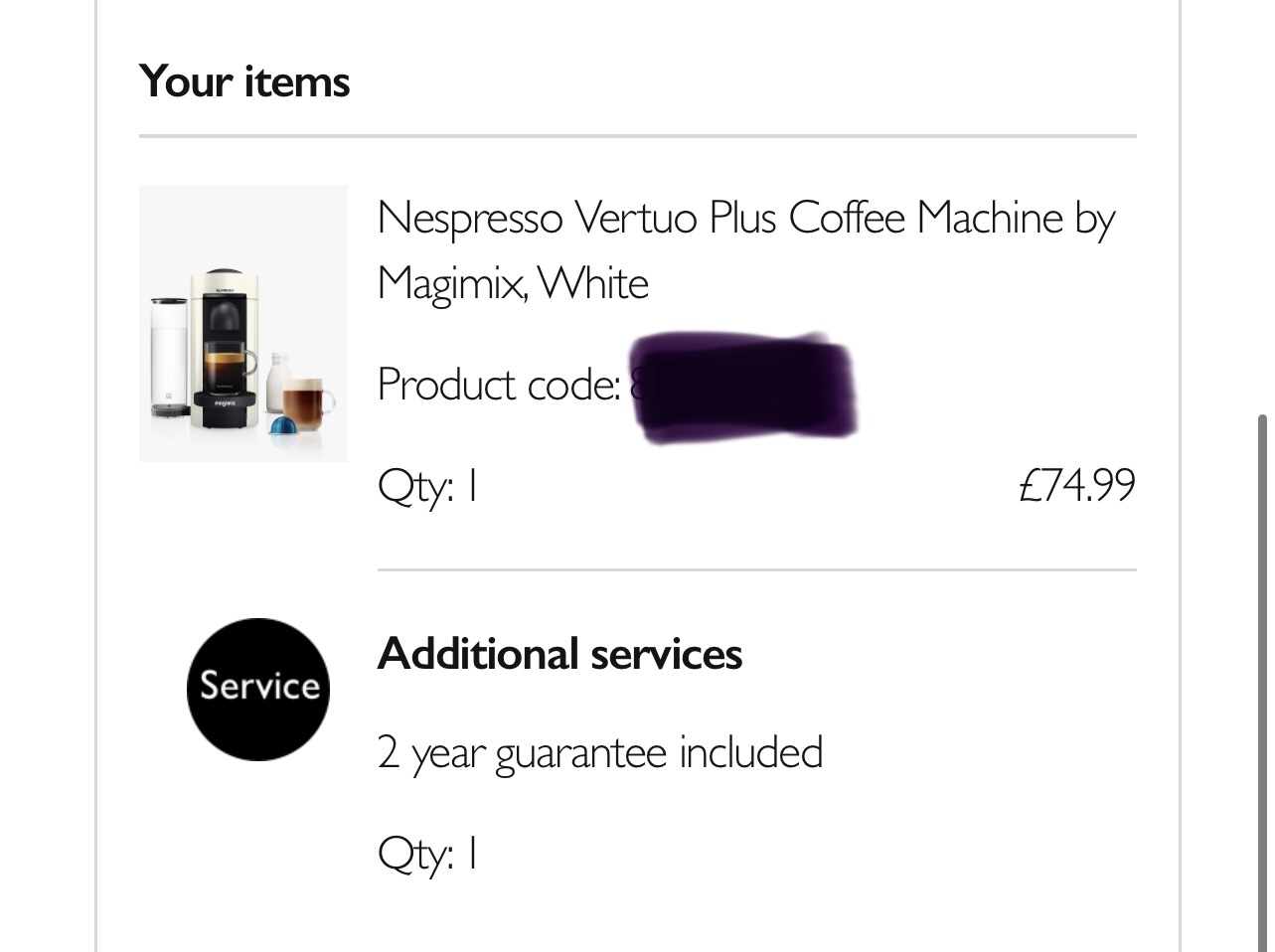Image resolution: width=1275 pixels, height=952 pixels.
Task: Click the blue coffee capsule in product image
Action: tap(284, 428)
